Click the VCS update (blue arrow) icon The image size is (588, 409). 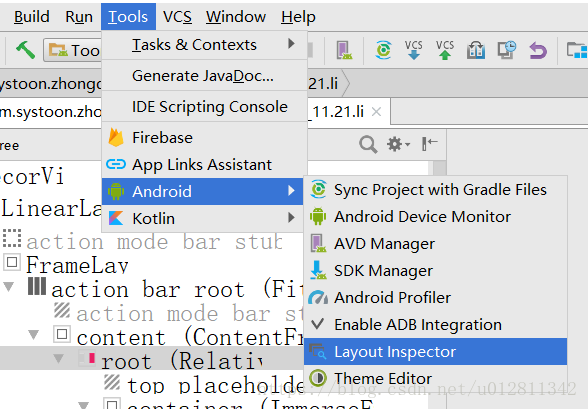coord(414,50)
